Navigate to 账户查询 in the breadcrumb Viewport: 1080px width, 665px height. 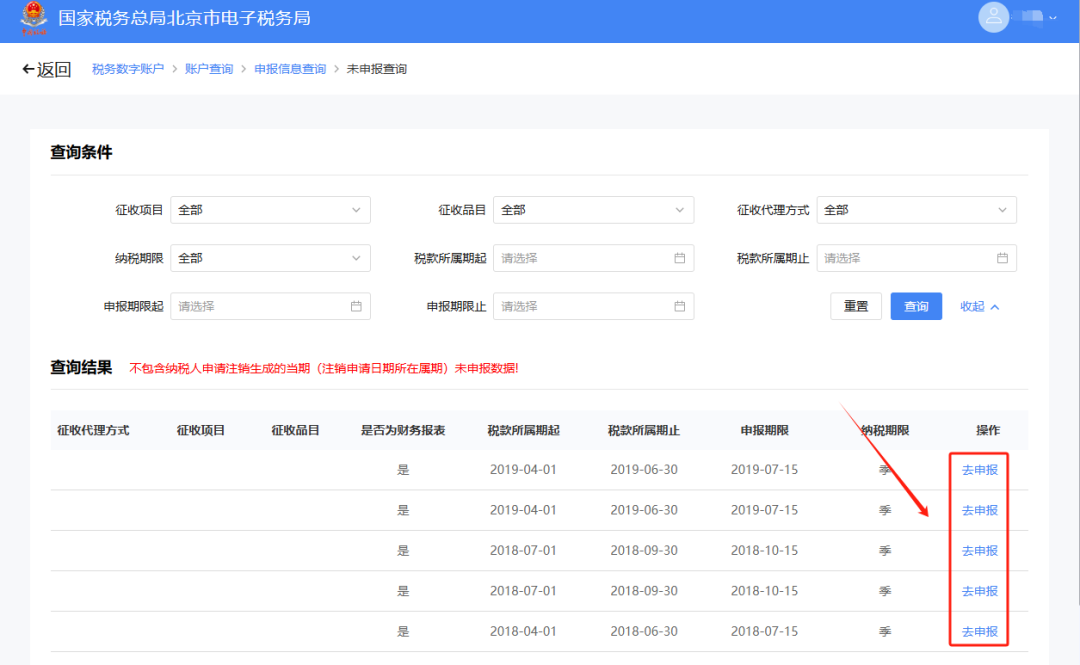(209, 68)
